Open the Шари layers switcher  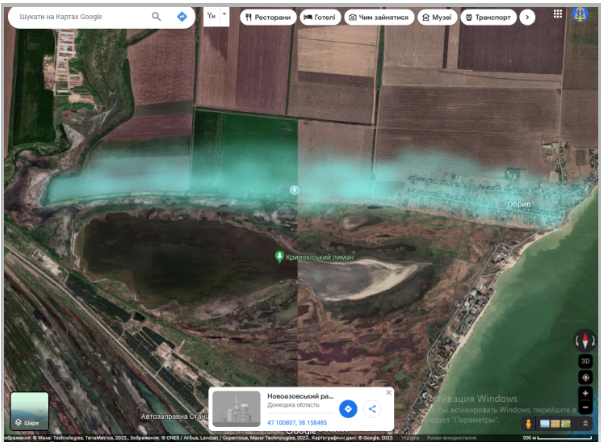point(29,411)
